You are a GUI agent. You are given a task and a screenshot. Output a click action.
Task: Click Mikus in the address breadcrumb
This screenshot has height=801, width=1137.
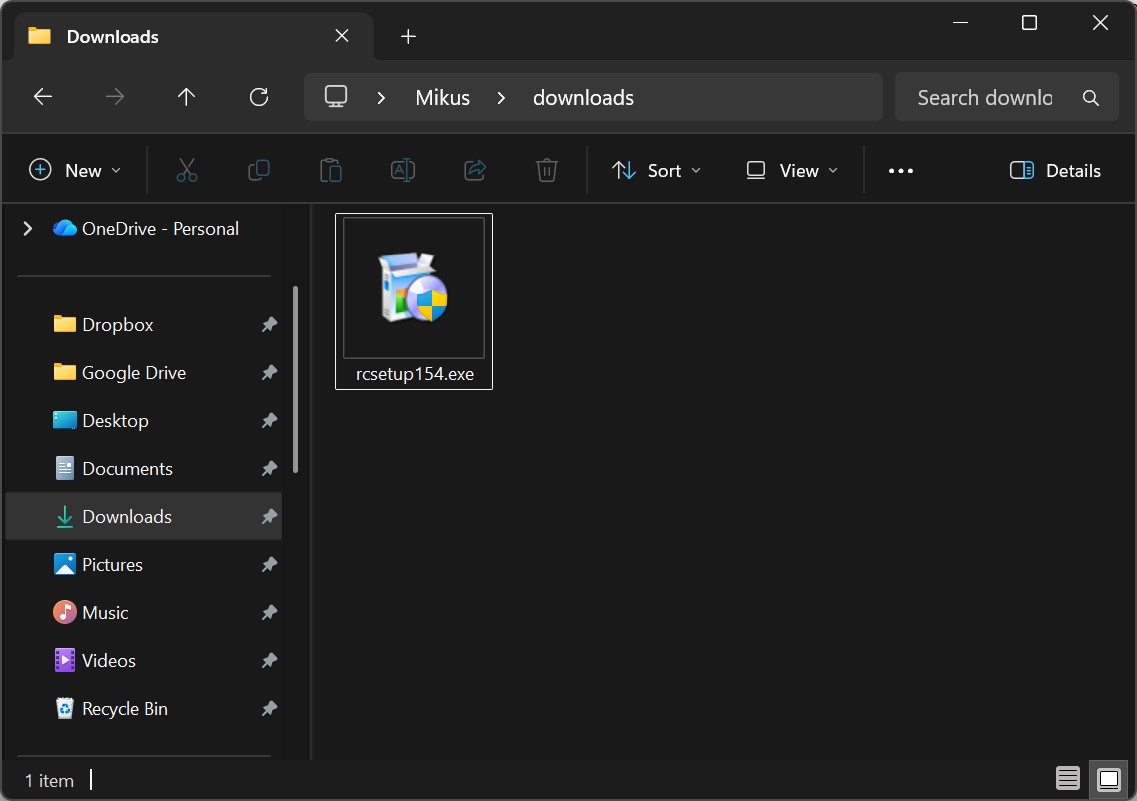coord(443,97)
